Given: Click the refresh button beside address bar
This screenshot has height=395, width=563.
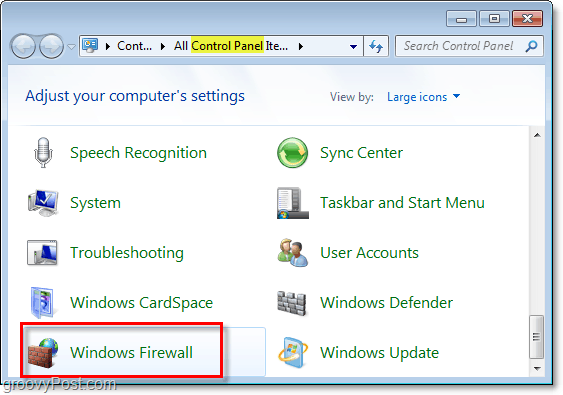Looking at the screenshot, I should coord(376,46).
